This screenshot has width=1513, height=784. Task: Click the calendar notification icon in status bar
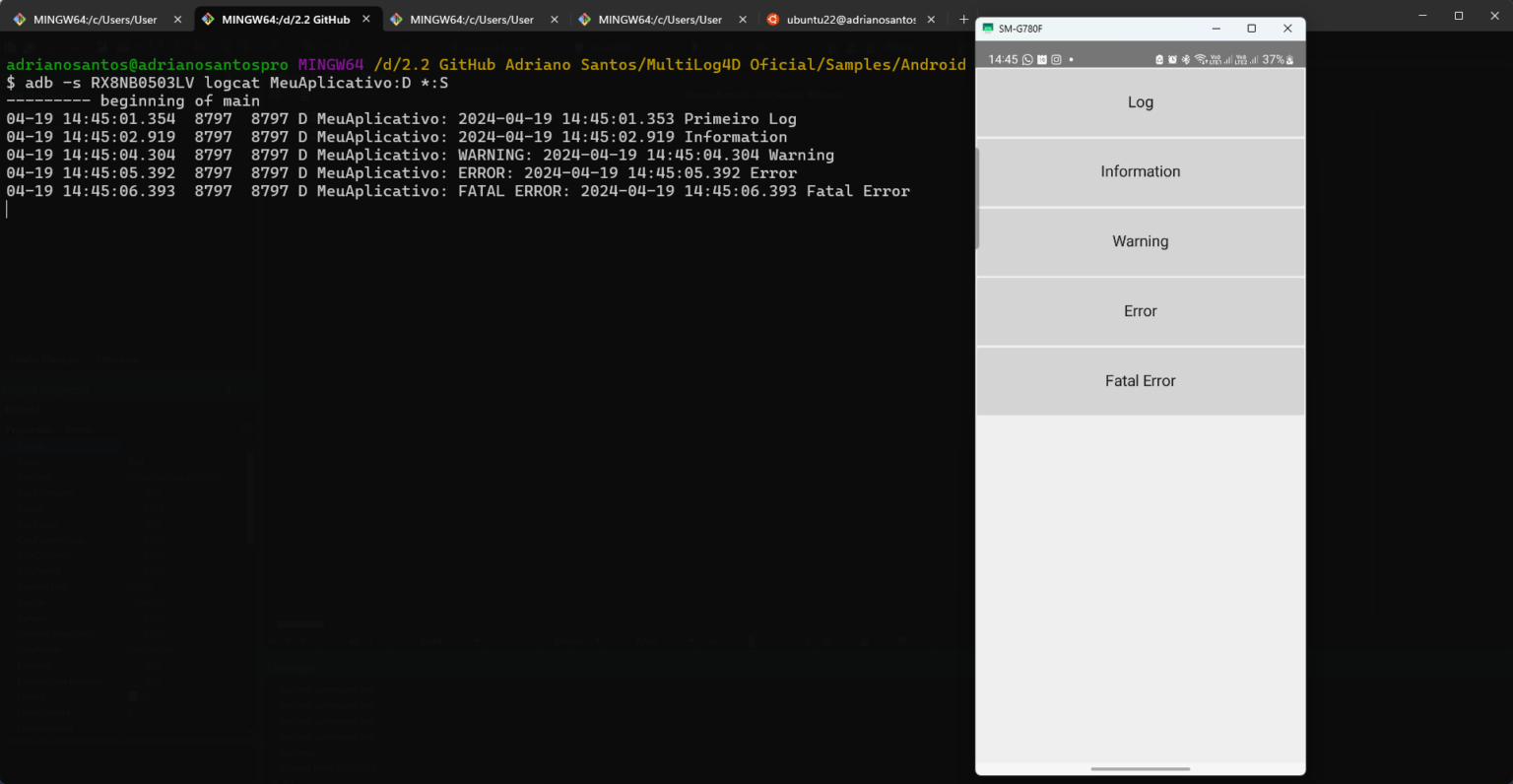(x=1042, y=59)
